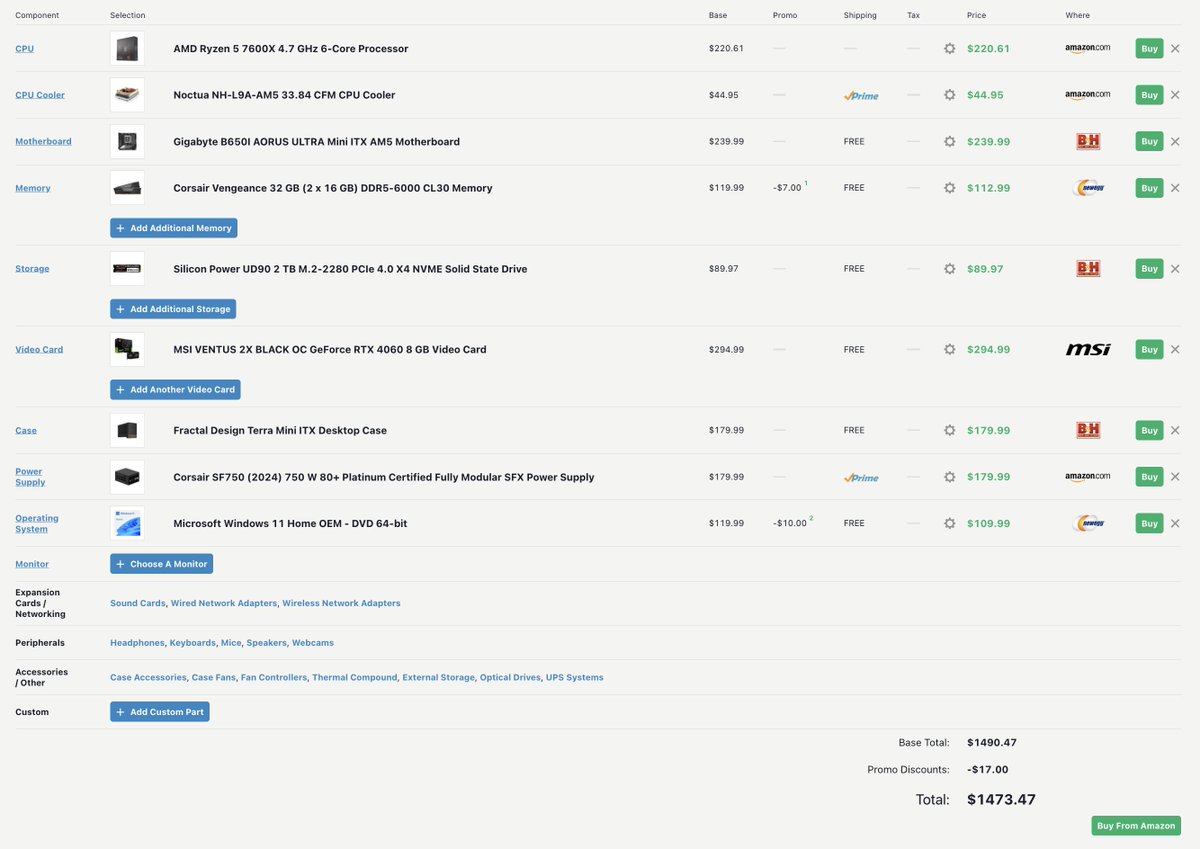Image resolution: width=1200 pixels, height=849 pixels.
Task: Remove the Silicon Power UD90 storage with X icon
Action: tap(1175, 269)
